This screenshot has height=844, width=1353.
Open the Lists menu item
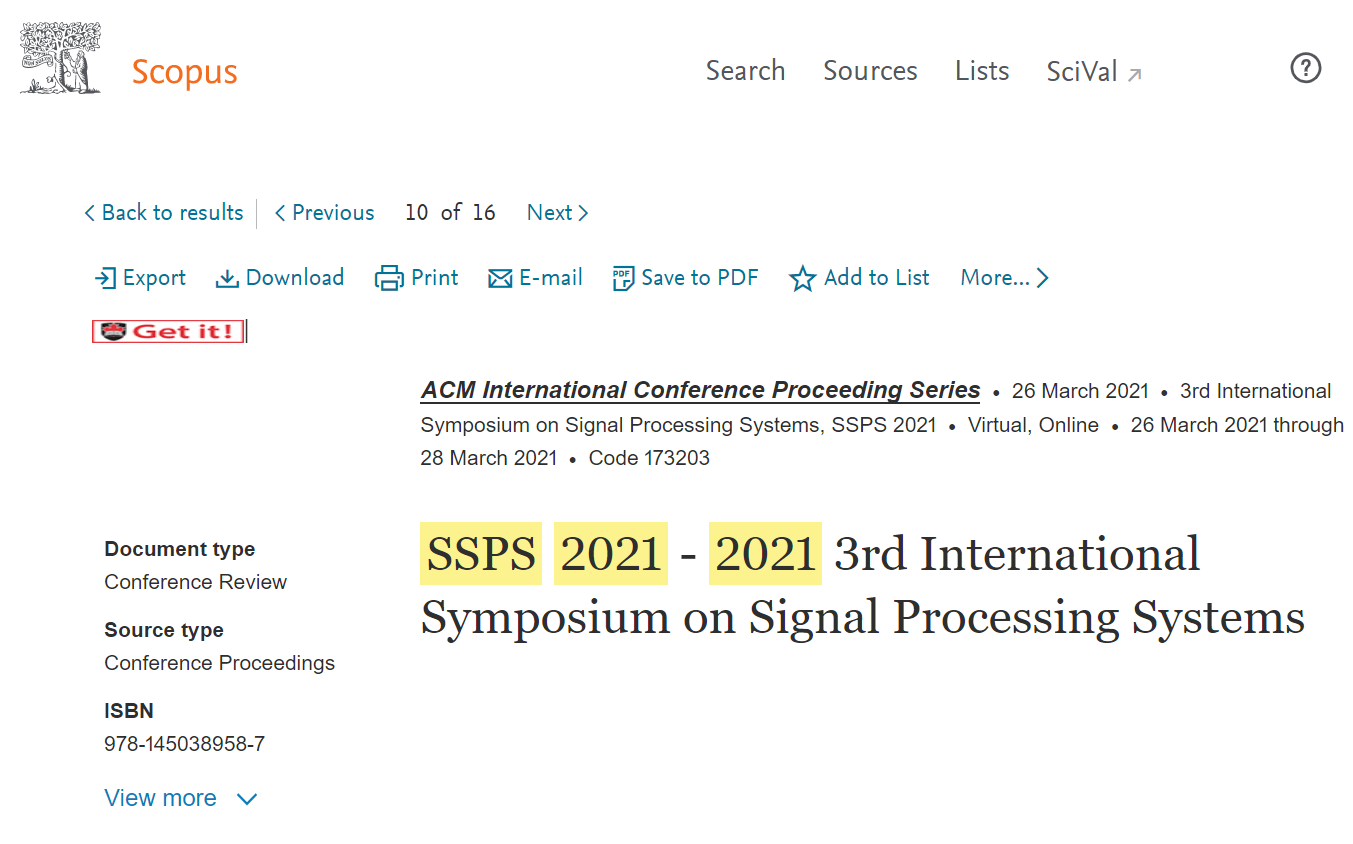coord(982,71)
